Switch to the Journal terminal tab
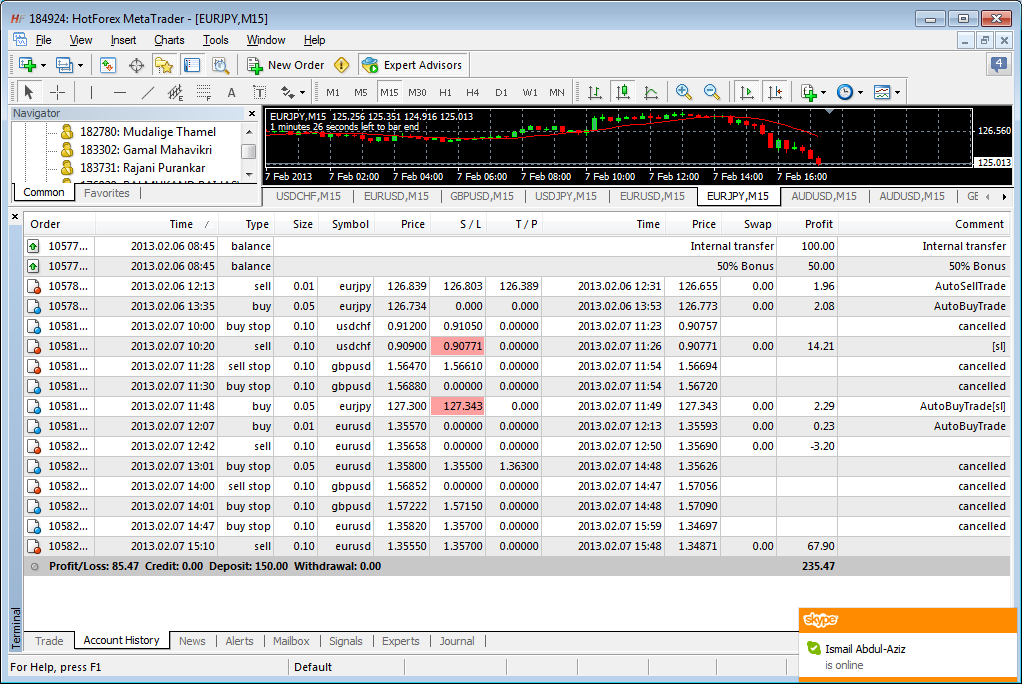1022x684 pixels. click(457, 641)
